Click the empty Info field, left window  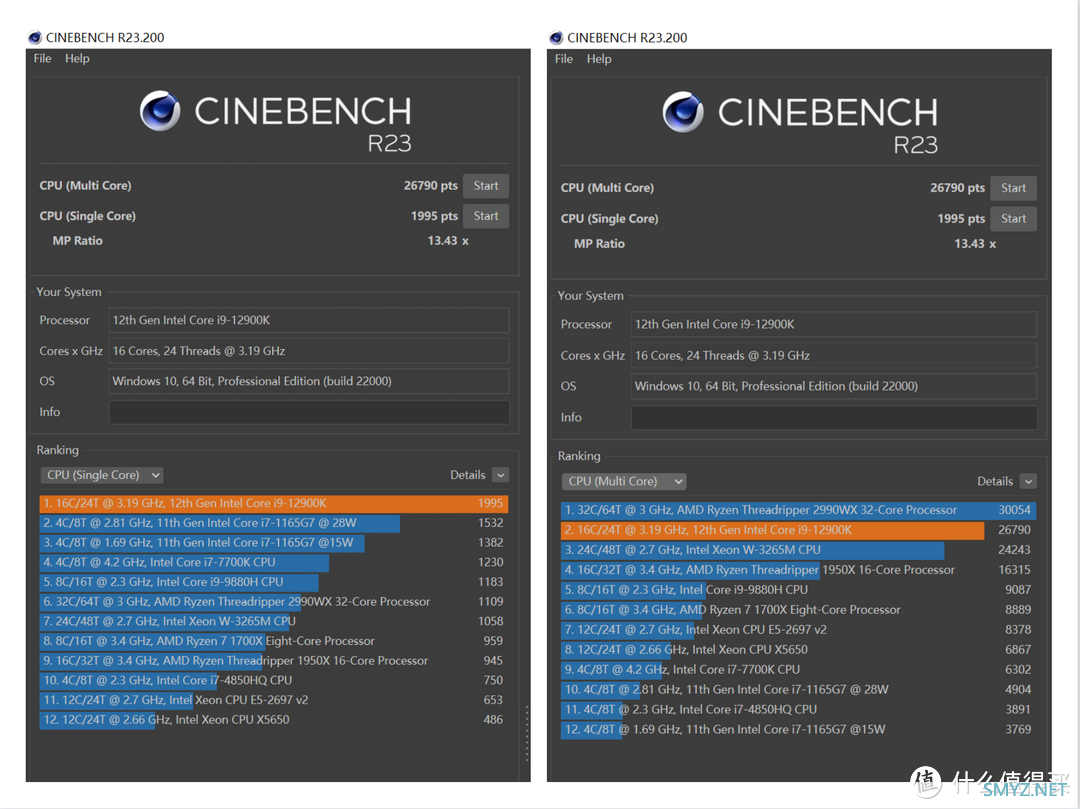309,412
